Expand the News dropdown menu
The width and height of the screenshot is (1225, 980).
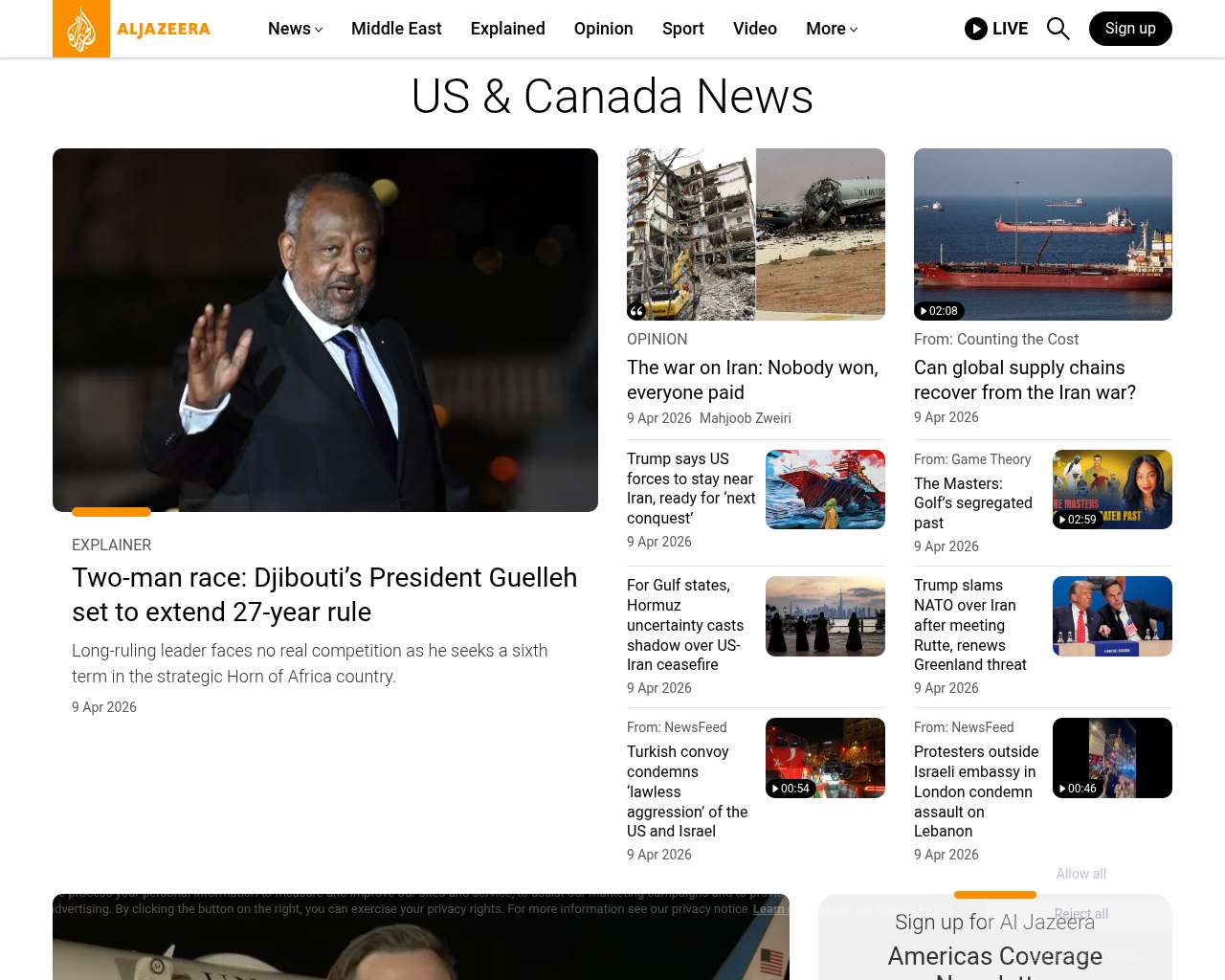295,29
